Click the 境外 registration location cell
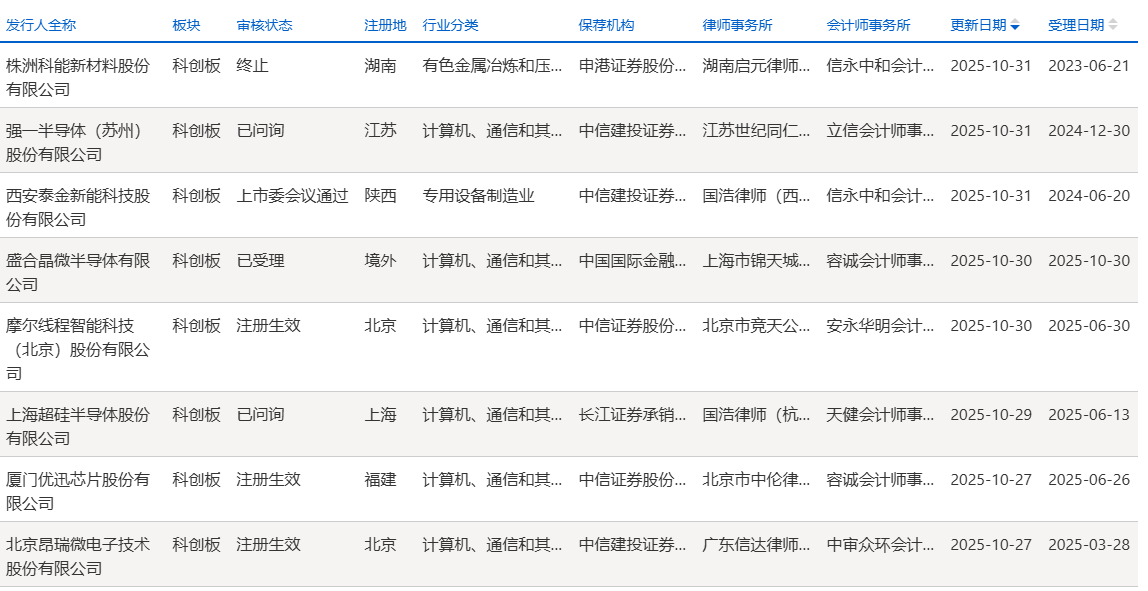 click(381, 261)
